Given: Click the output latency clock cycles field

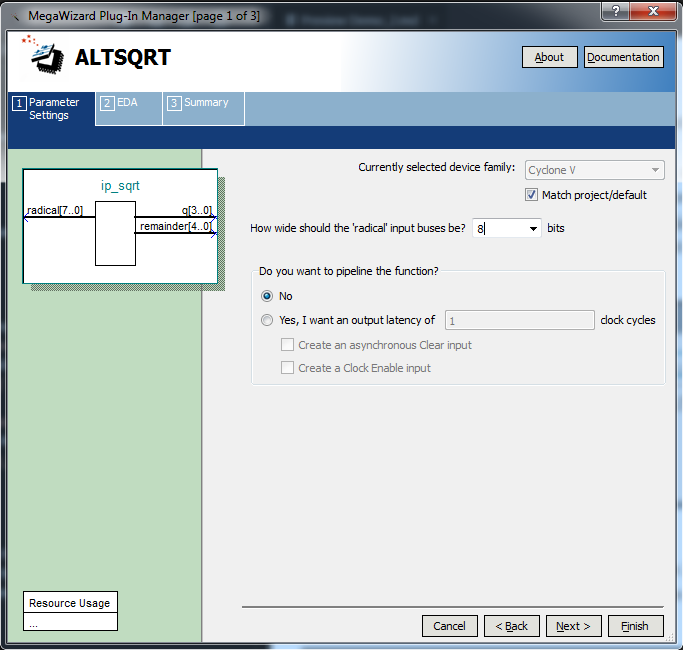Looking at the screenshot, I should 520,321.
